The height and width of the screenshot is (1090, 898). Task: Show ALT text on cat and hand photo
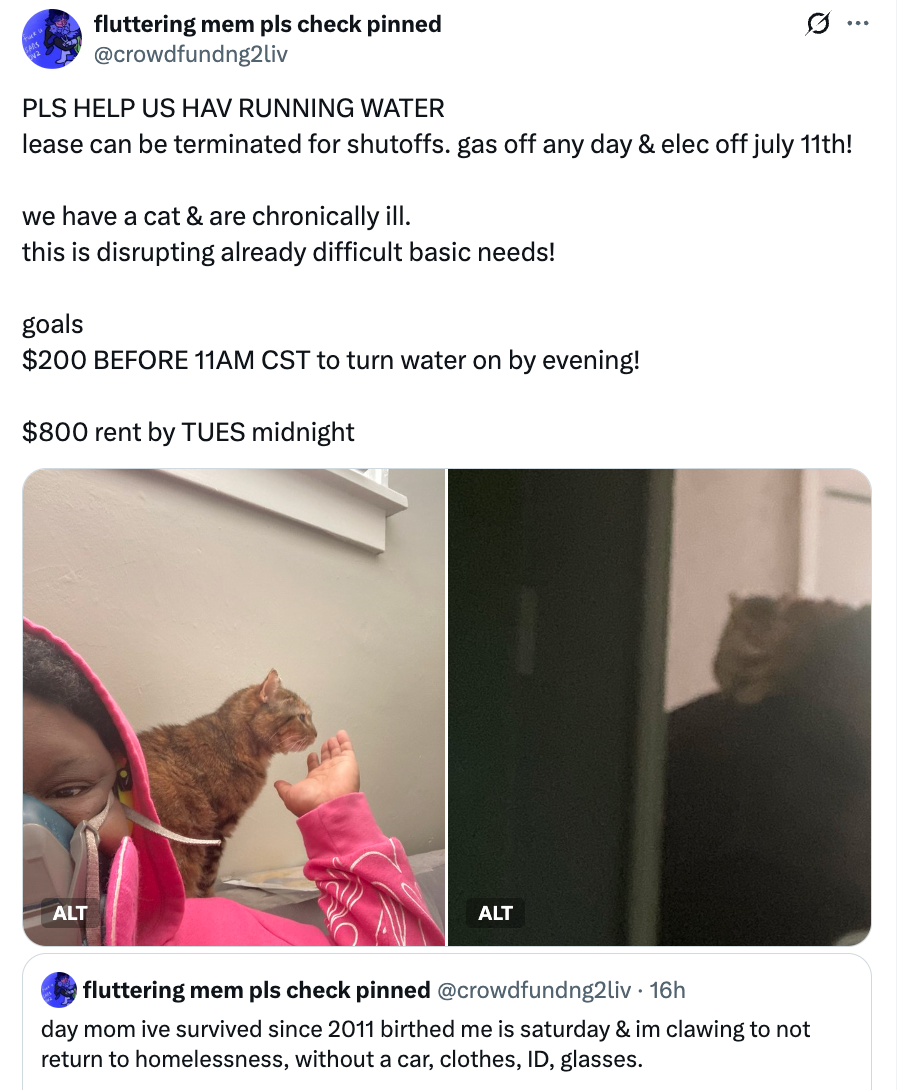click(70, 912)
